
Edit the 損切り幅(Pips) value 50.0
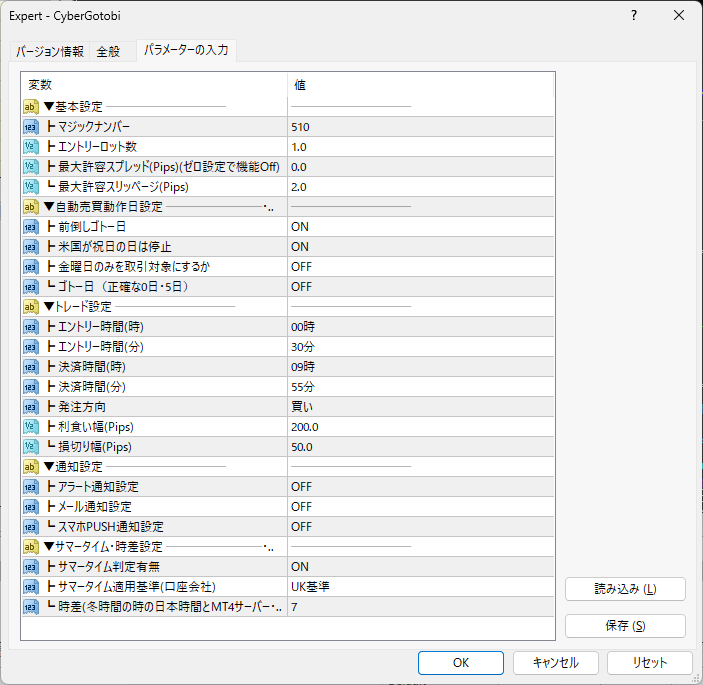tap(421, 447)
